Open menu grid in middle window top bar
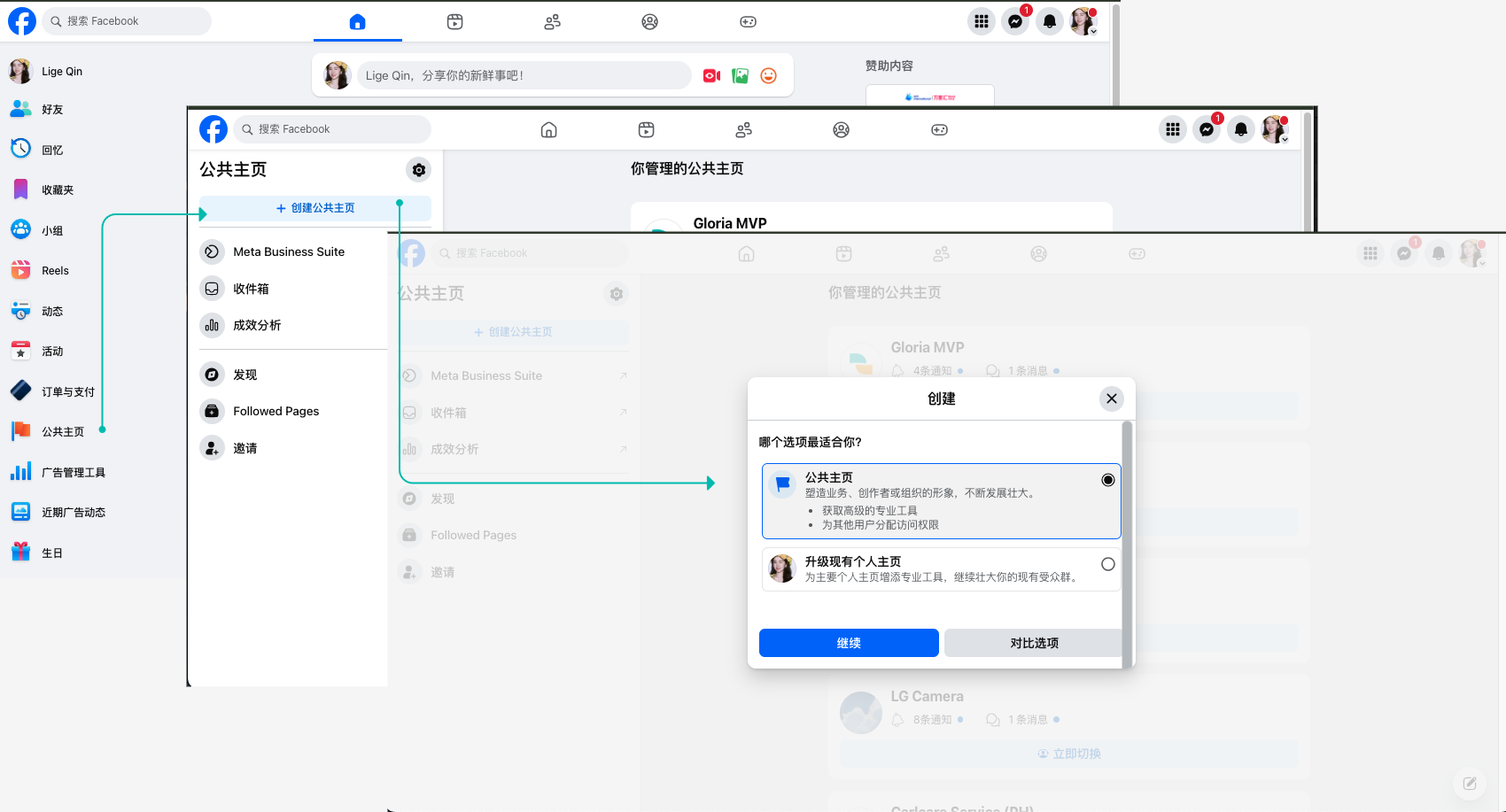Screen dimensions: 1506x812 coord(1173,129)
